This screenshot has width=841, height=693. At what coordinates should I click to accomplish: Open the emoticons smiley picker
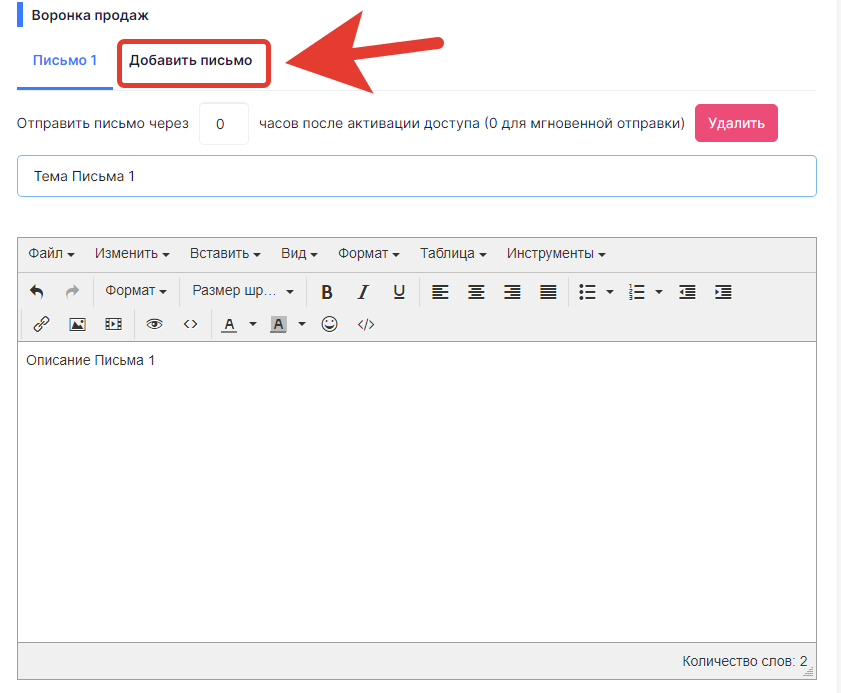tap(329, 324)
